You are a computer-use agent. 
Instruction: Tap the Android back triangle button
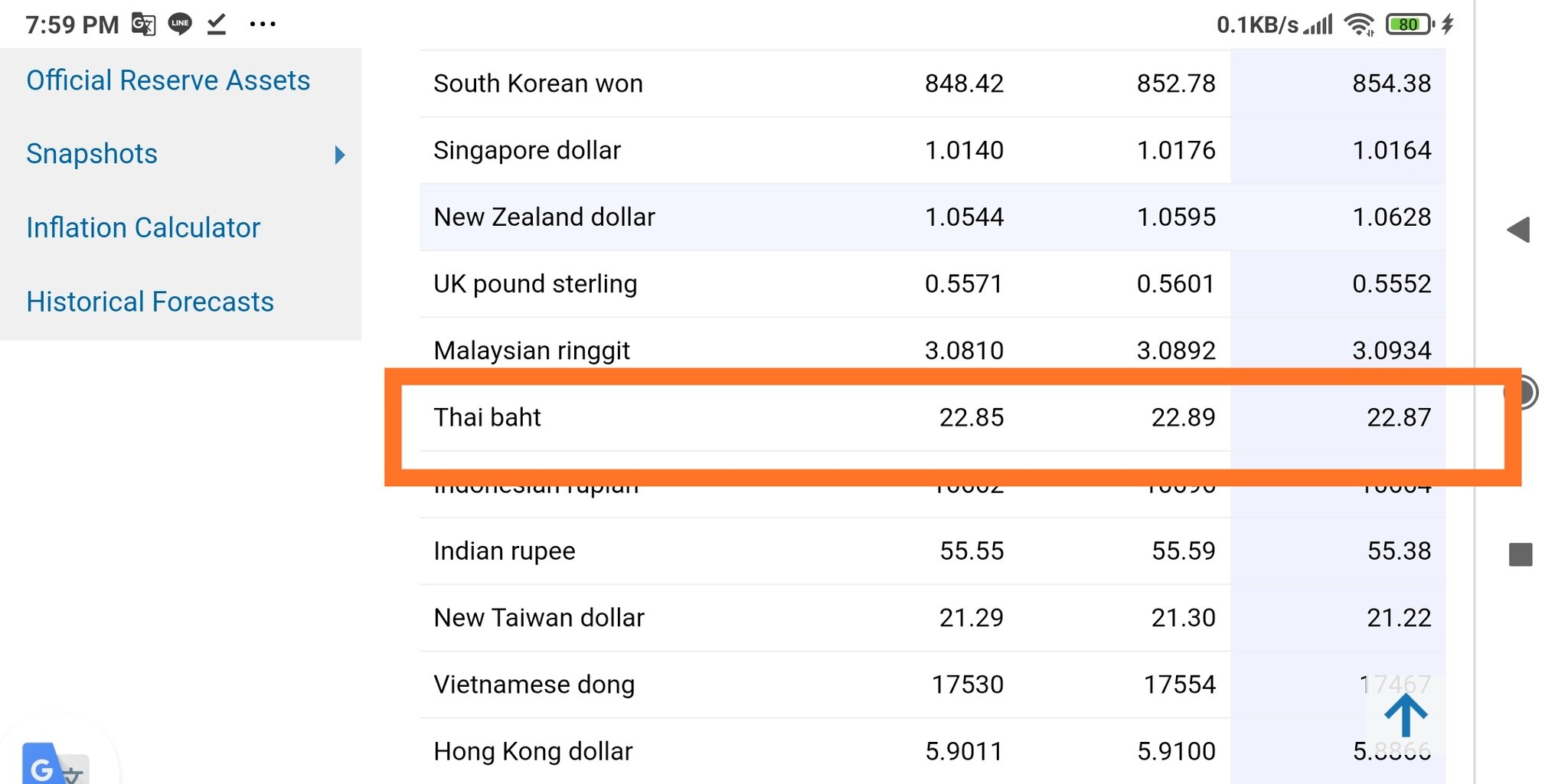click(x=1518, y=230)
